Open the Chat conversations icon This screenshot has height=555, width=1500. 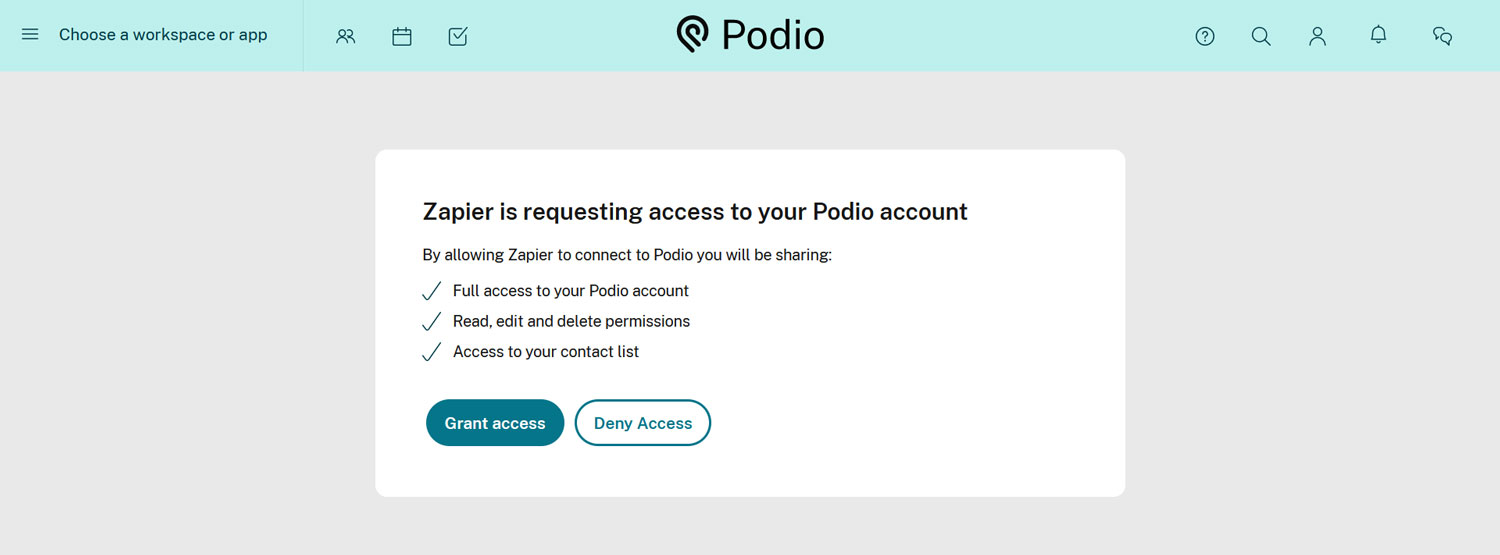pos(1442,36)
